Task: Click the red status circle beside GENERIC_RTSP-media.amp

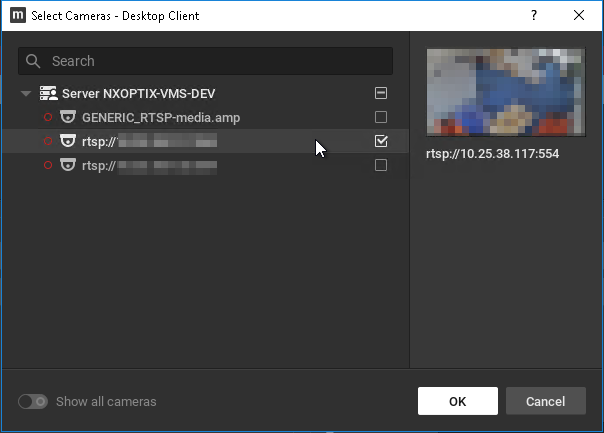Action: click(47, 117)
